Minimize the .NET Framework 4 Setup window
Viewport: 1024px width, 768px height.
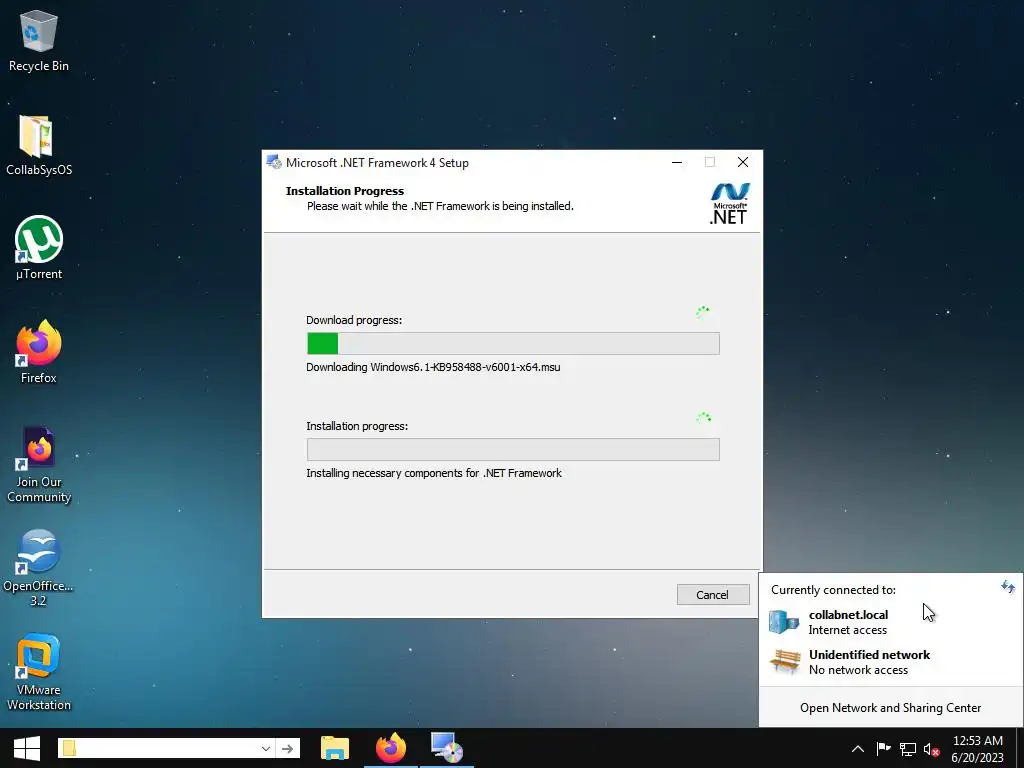click(677, 162)
